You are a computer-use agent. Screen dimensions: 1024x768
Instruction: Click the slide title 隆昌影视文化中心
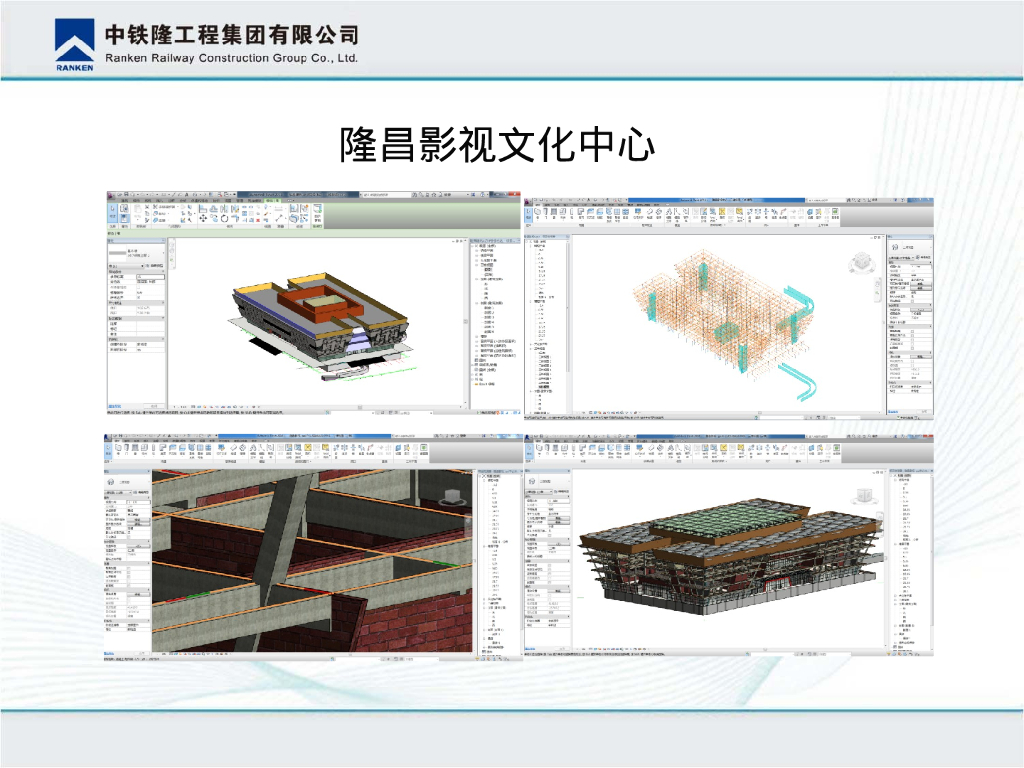[x=497, y=144]
